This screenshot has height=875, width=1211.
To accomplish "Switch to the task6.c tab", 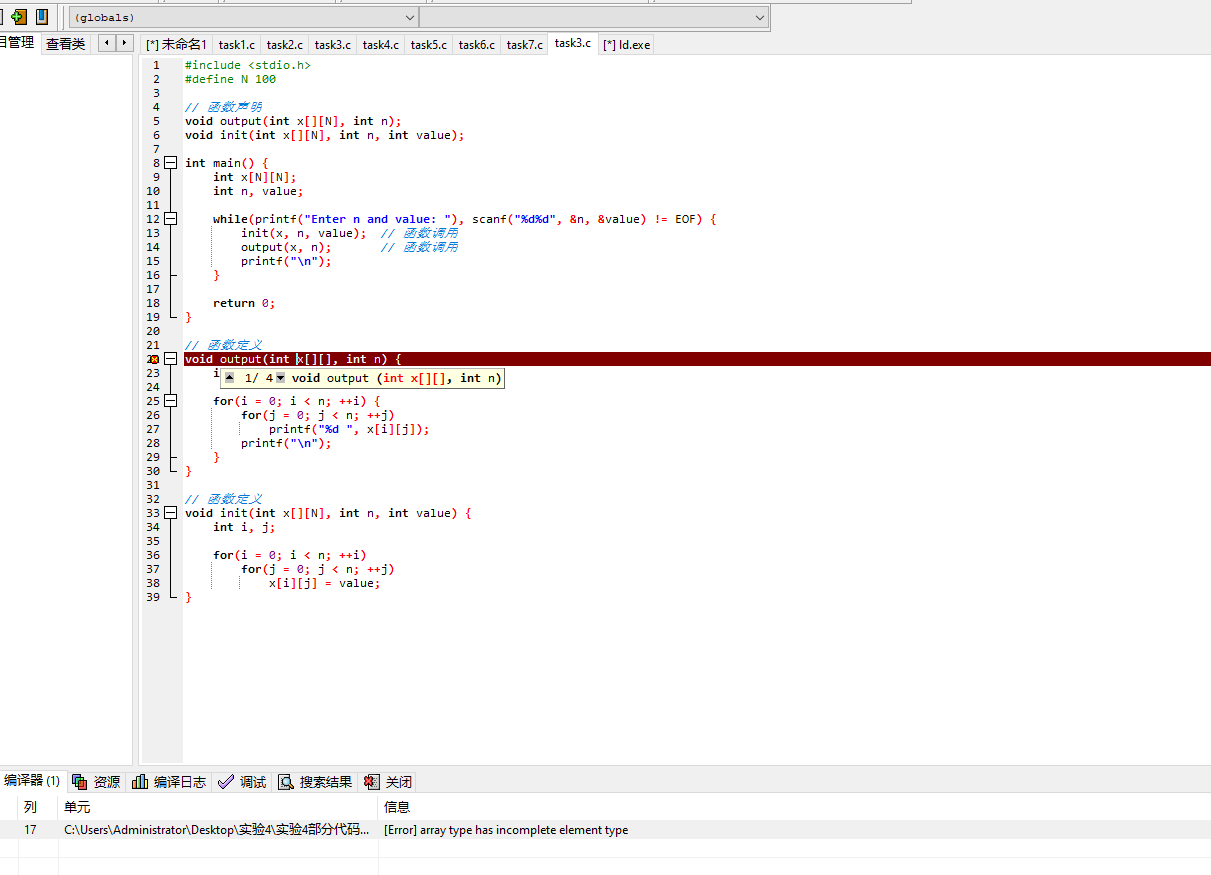I will click(x=477, y=44).
